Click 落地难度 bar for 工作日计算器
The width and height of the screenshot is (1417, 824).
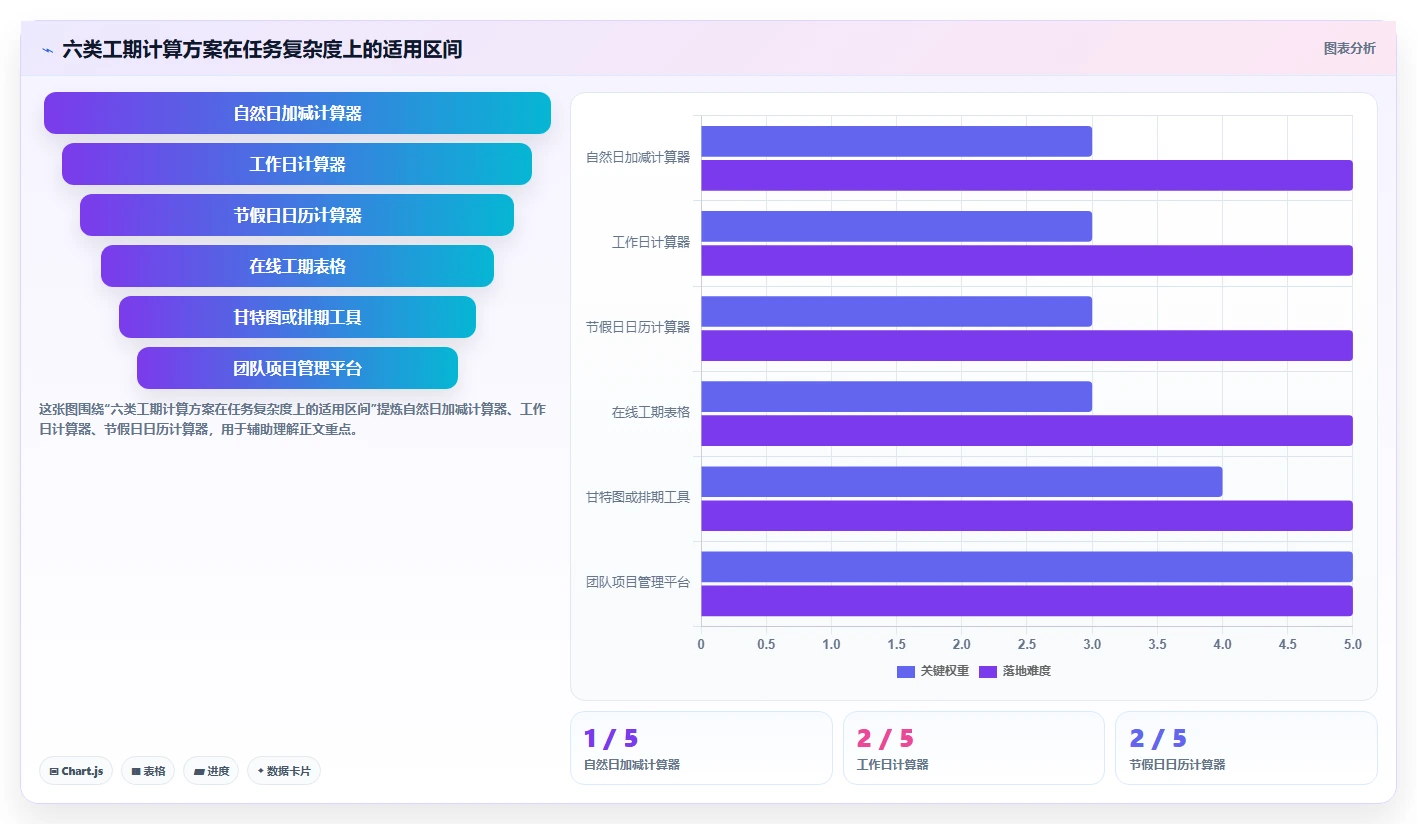tap(1027, 260)
